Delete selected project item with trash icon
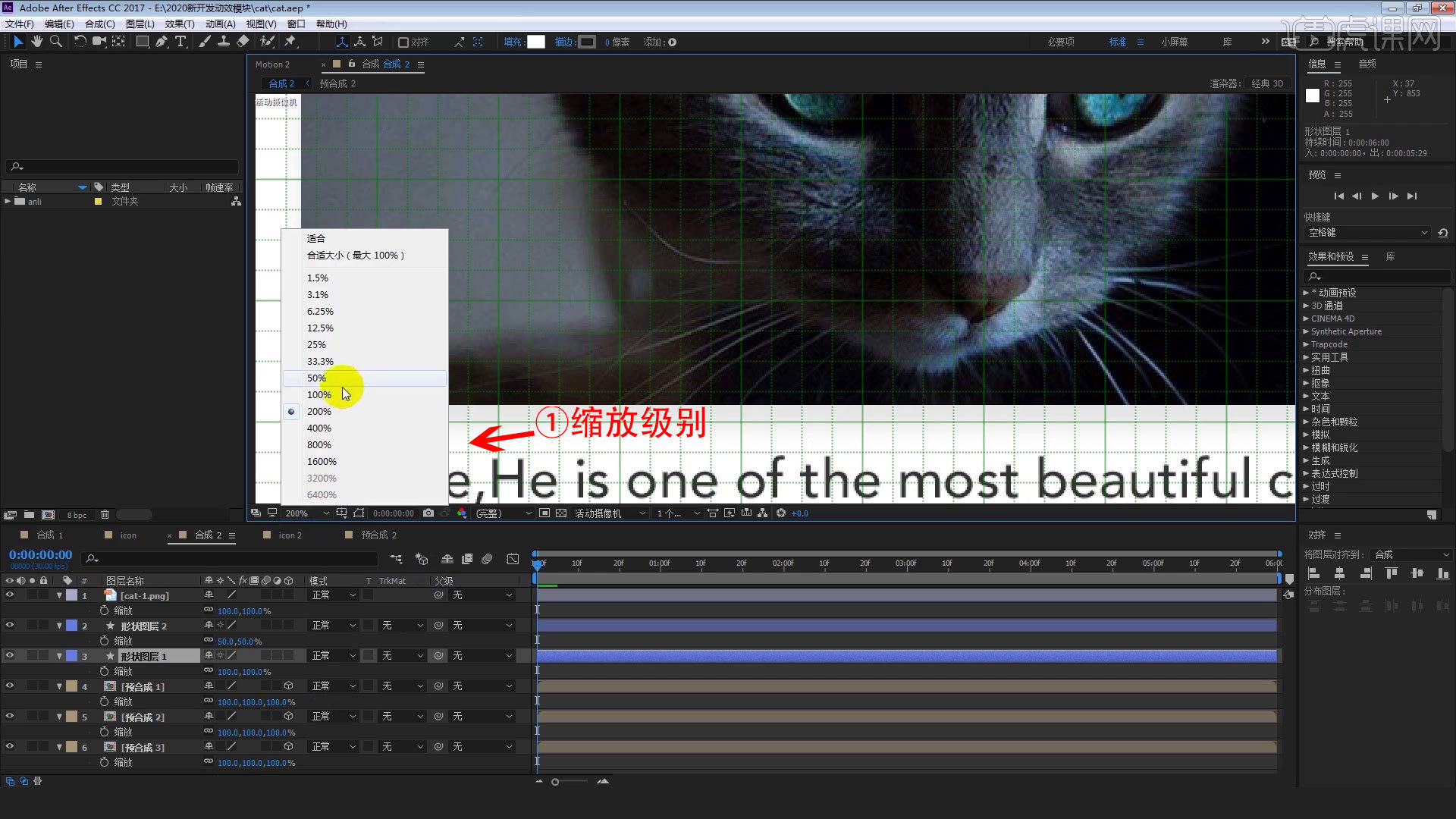Screen dimensions: 1456x819 [x=105, y=515]
